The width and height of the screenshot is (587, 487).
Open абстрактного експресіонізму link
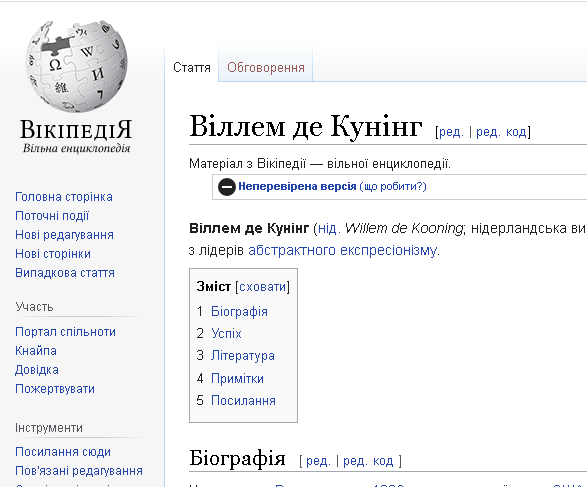pos(343,250)
